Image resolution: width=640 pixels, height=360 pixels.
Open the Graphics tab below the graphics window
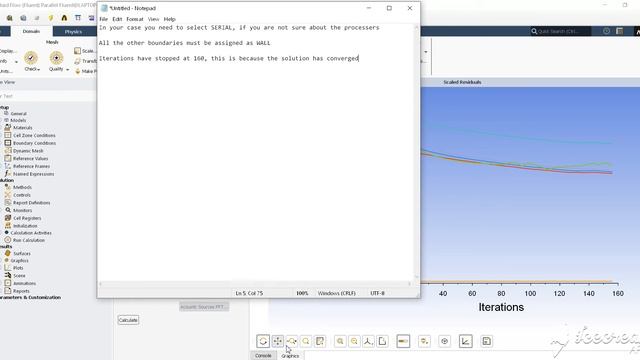pyautogui.click(x=290, y=356)
